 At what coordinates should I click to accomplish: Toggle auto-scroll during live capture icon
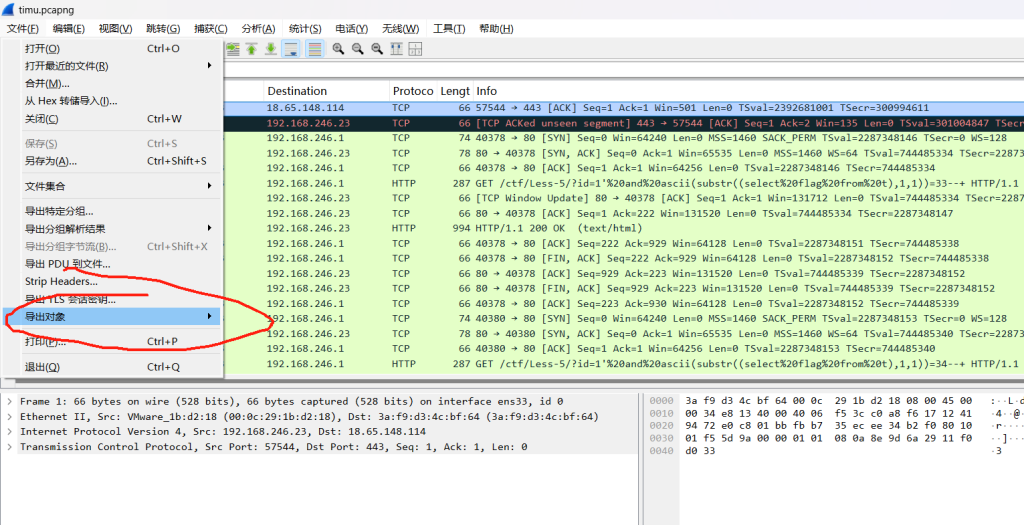click(x=292, y=48)
